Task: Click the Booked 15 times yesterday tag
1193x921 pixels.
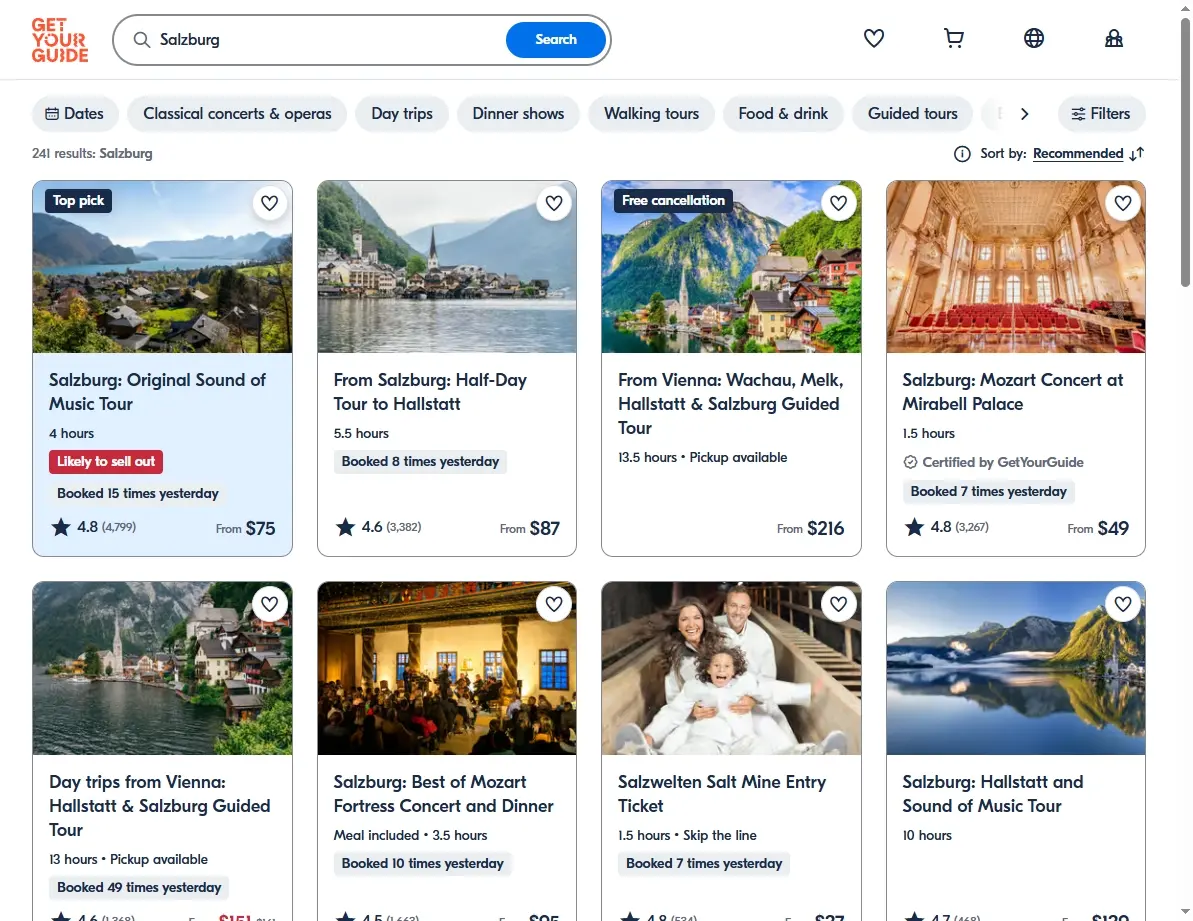Action: pos(138,494)
